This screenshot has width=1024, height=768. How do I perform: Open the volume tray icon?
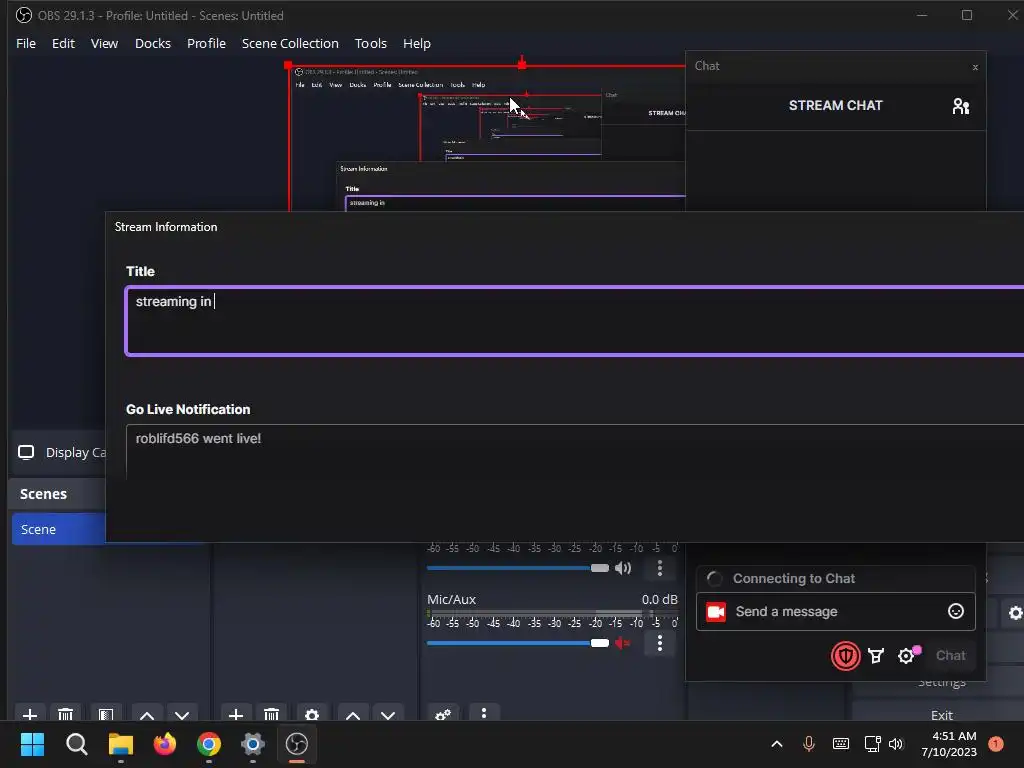(x=896, y=744)
